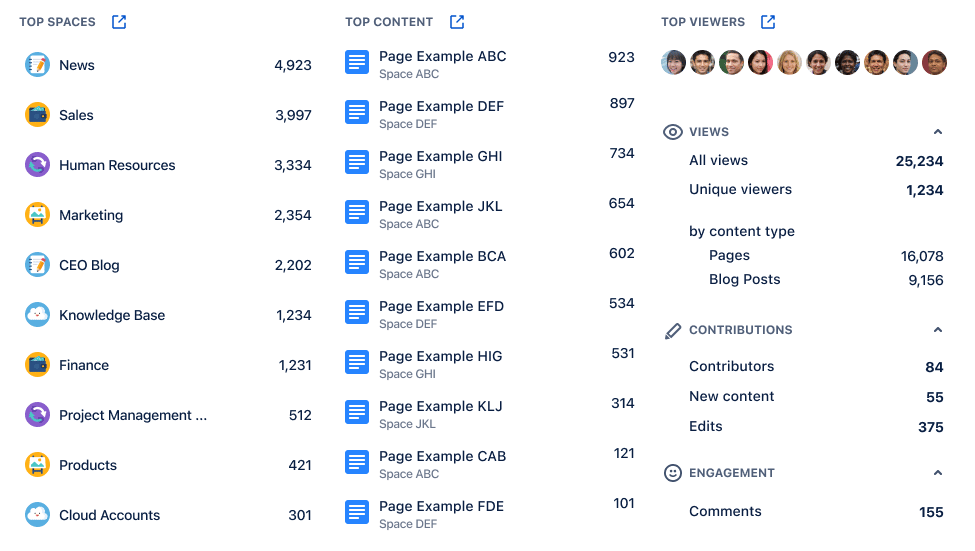Open Top Spaces external link icon
This screenshot has height=551, width=975.
click(119, 22)
